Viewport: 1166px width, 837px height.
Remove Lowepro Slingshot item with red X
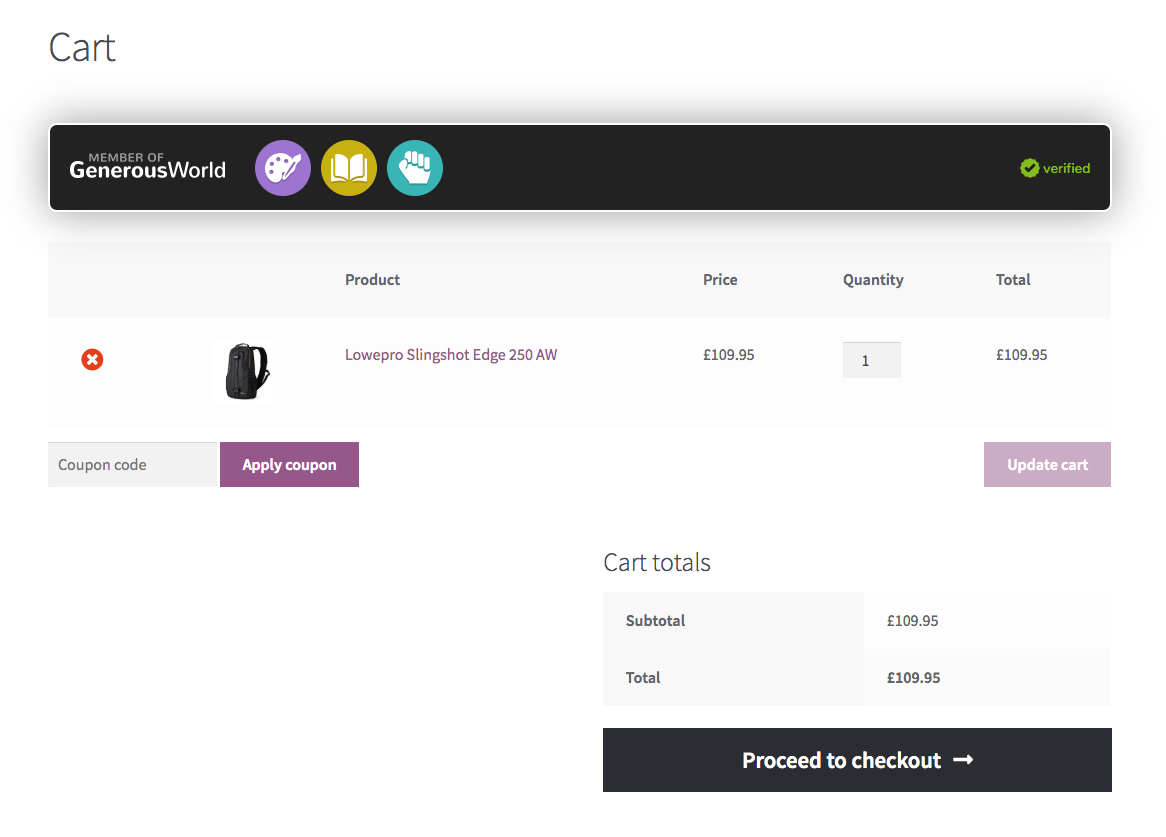point(92,360)
